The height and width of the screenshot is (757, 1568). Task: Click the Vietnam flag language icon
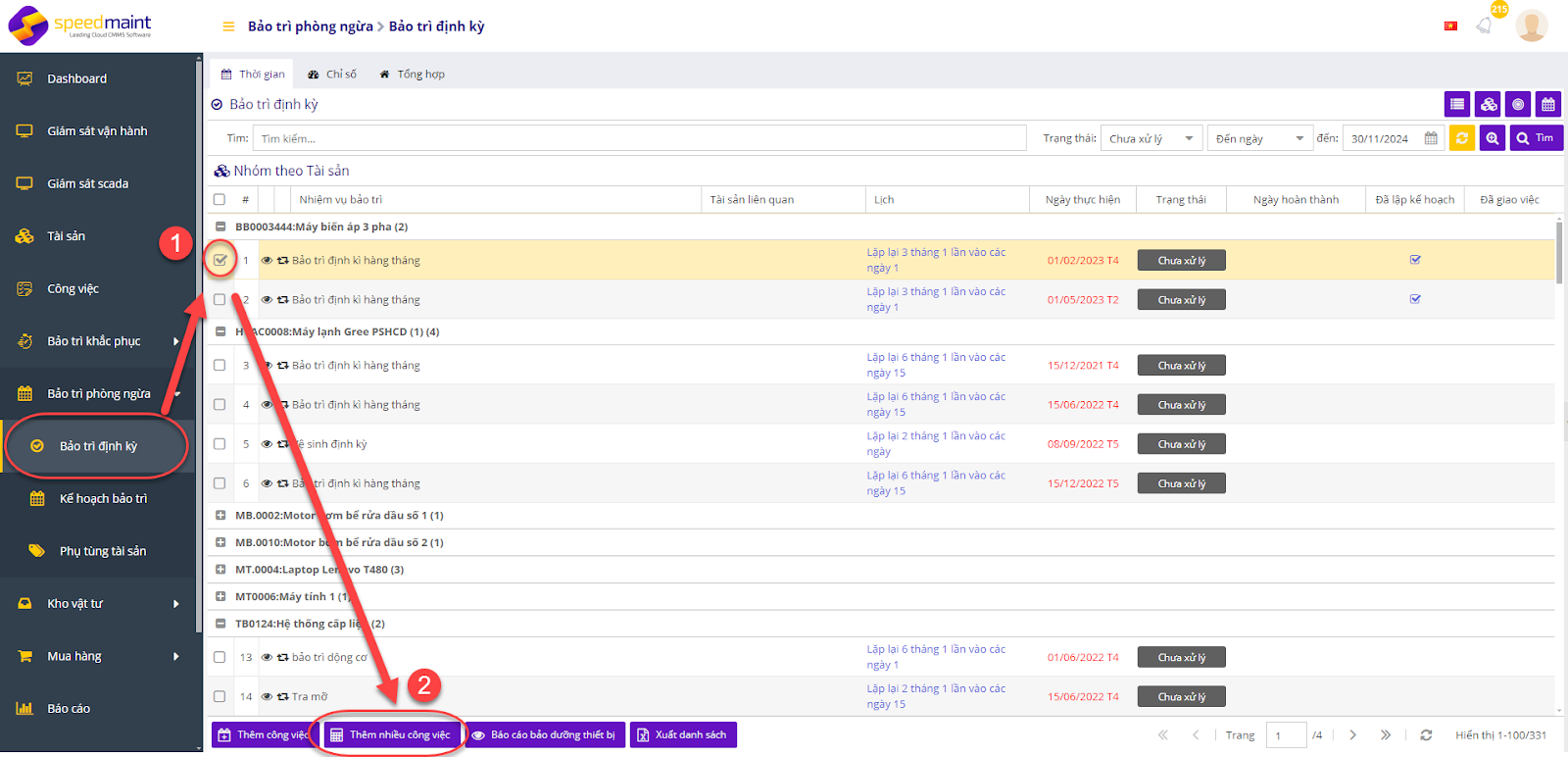click(1450, 26)
